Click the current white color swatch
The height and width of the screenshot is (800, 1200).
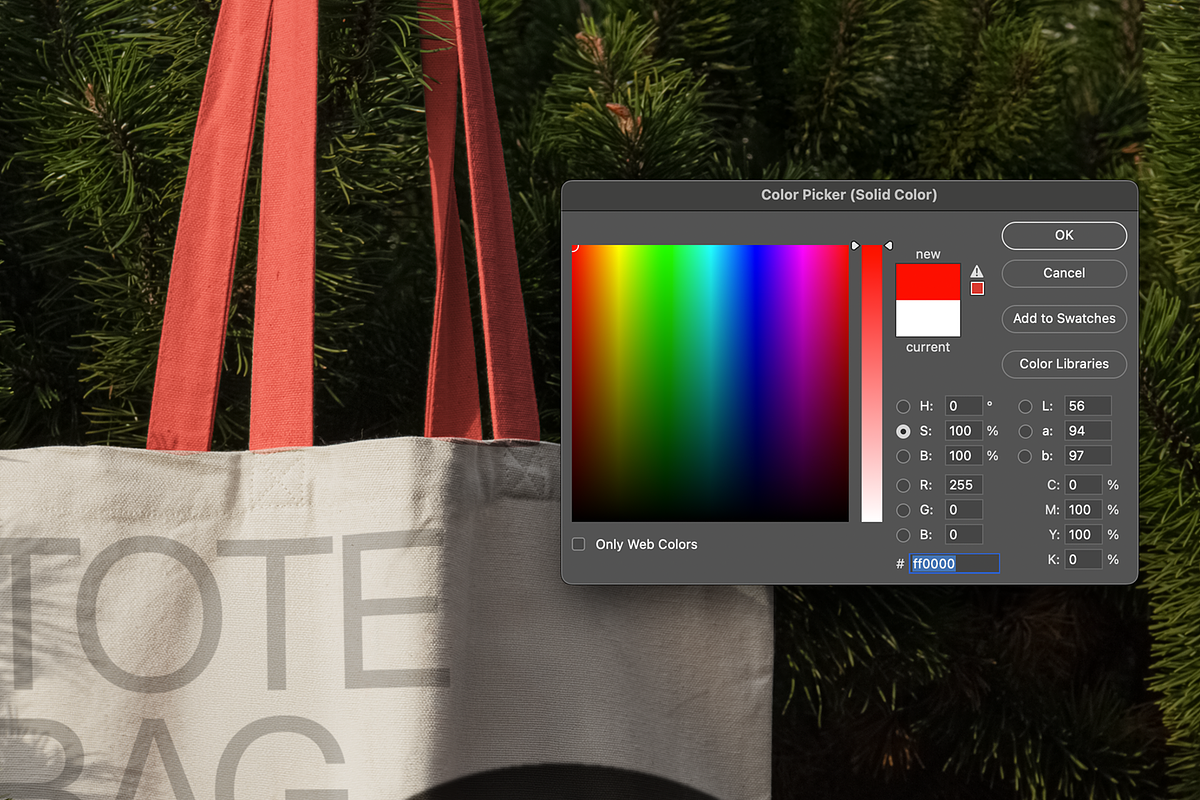[x=928, y=318]
